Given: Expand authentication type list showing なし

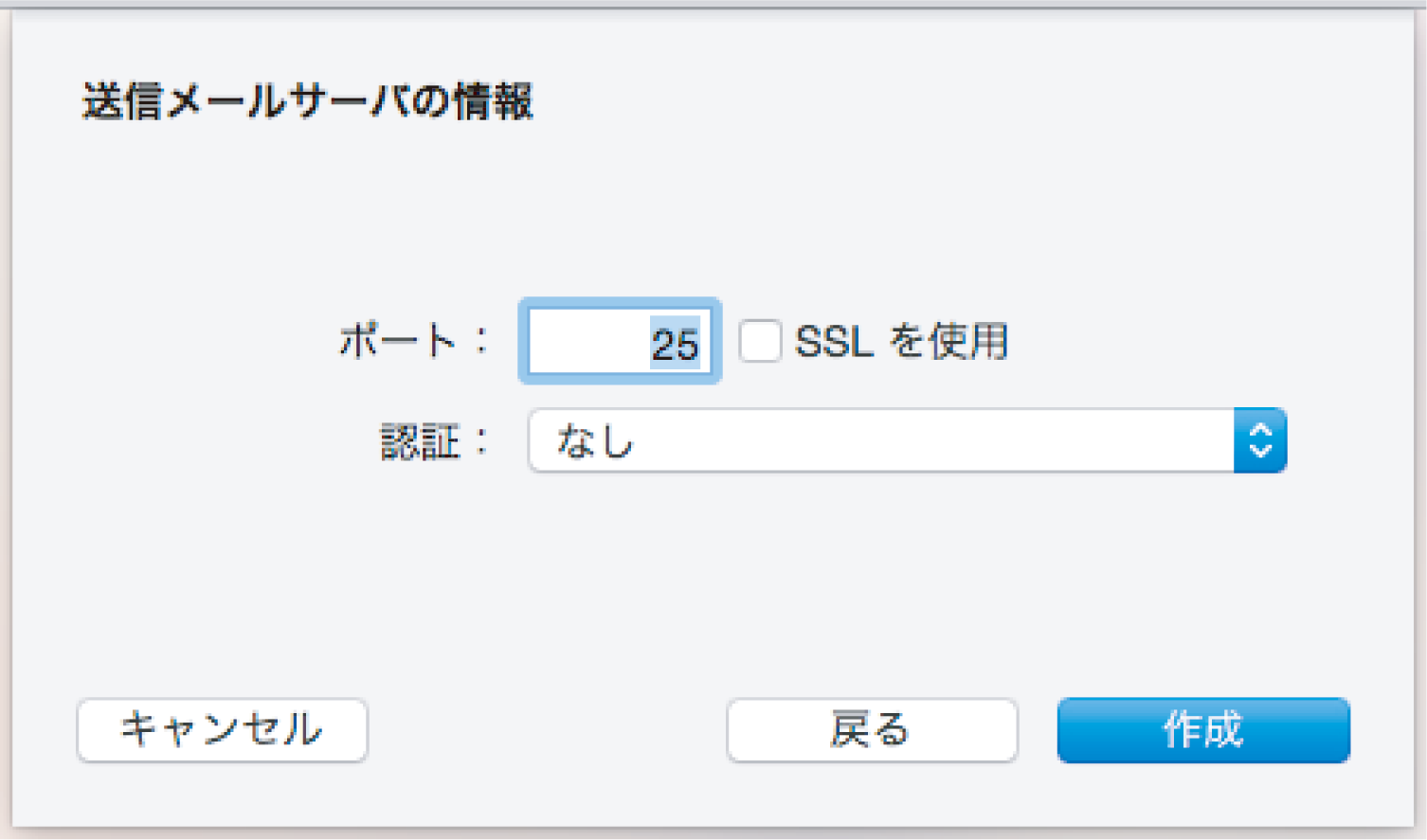Looking at the screenshot, I should coord(907,440).
